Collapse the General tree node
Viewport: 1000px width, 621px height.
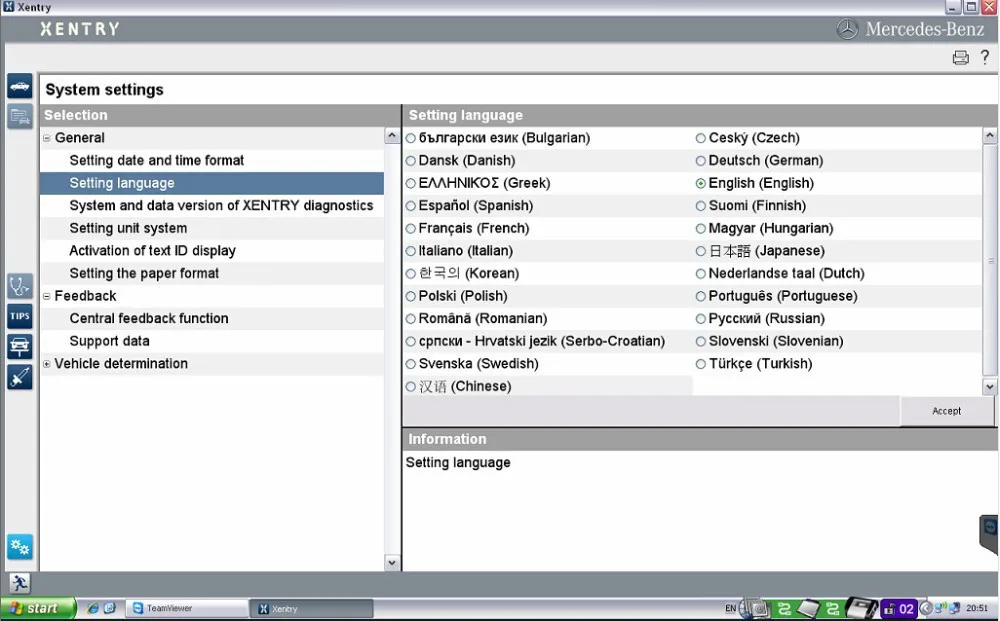(x=47, y=138)
